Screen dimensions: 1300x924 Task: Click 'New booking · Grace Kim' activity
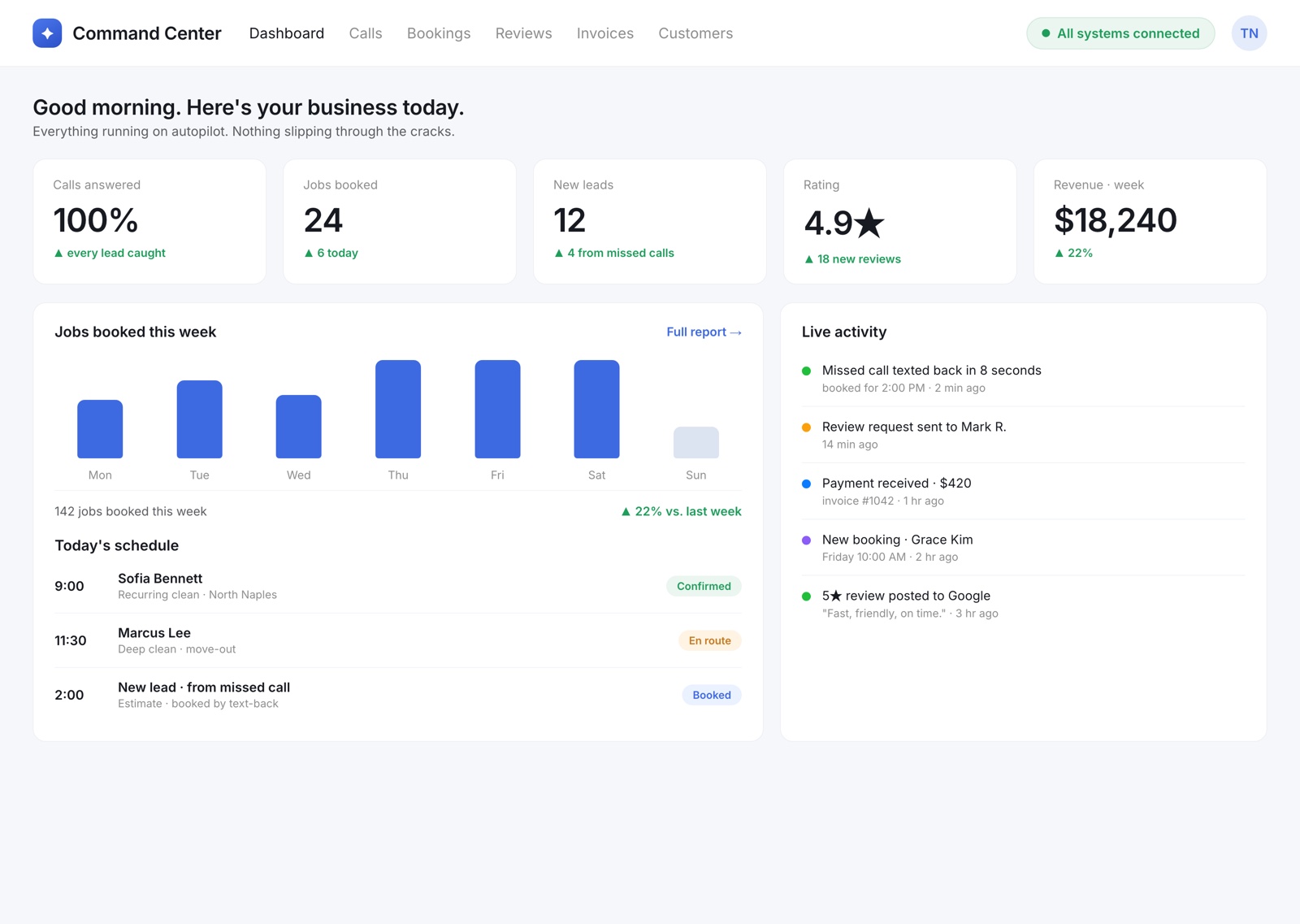898,540
